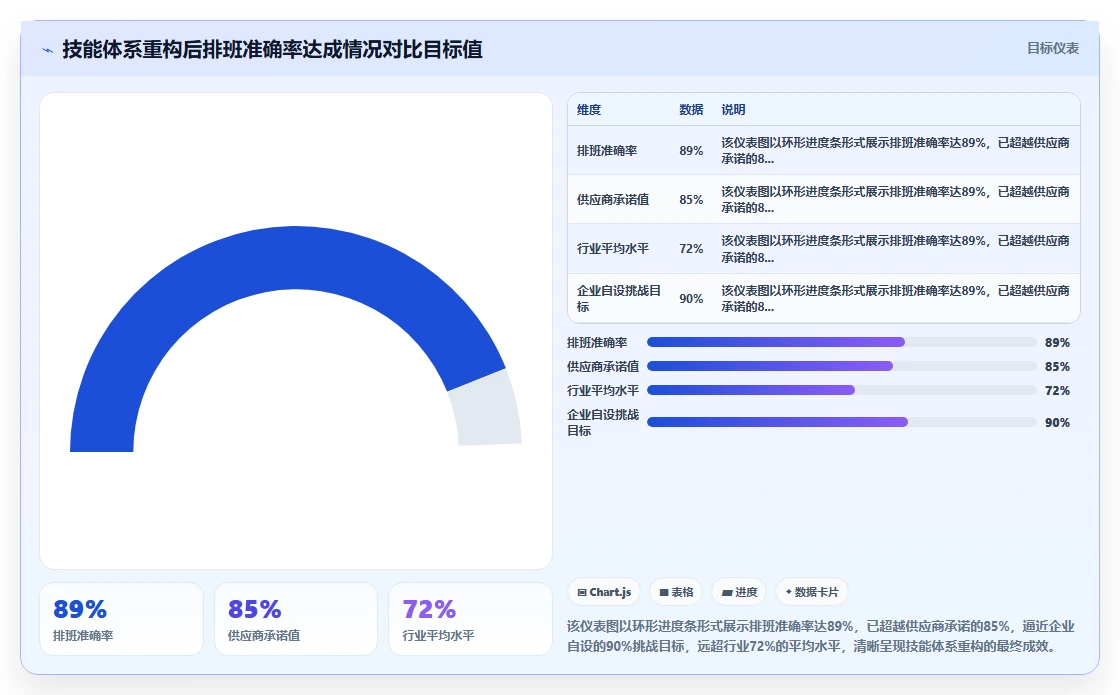Click the 89% value in the table

(x=691, y=151)
